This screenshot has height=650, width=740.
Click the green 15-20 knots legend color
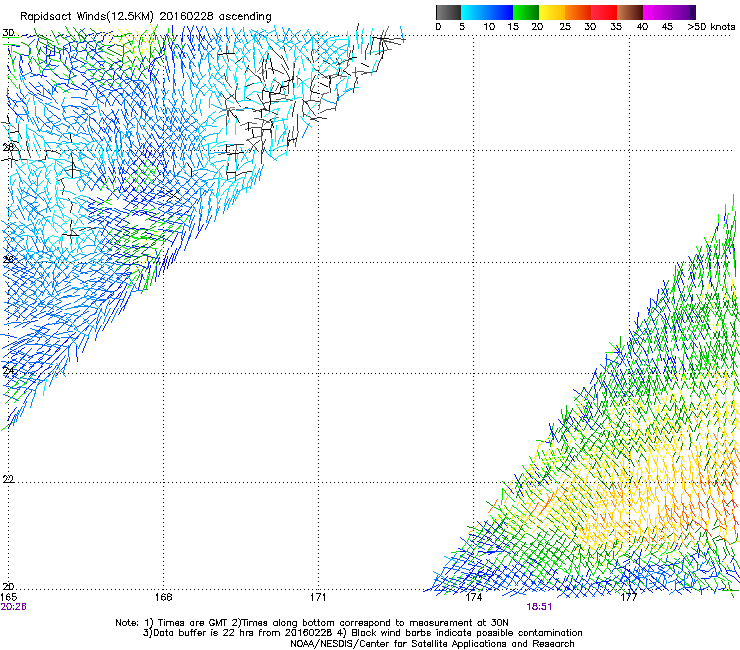coord(526,12)
